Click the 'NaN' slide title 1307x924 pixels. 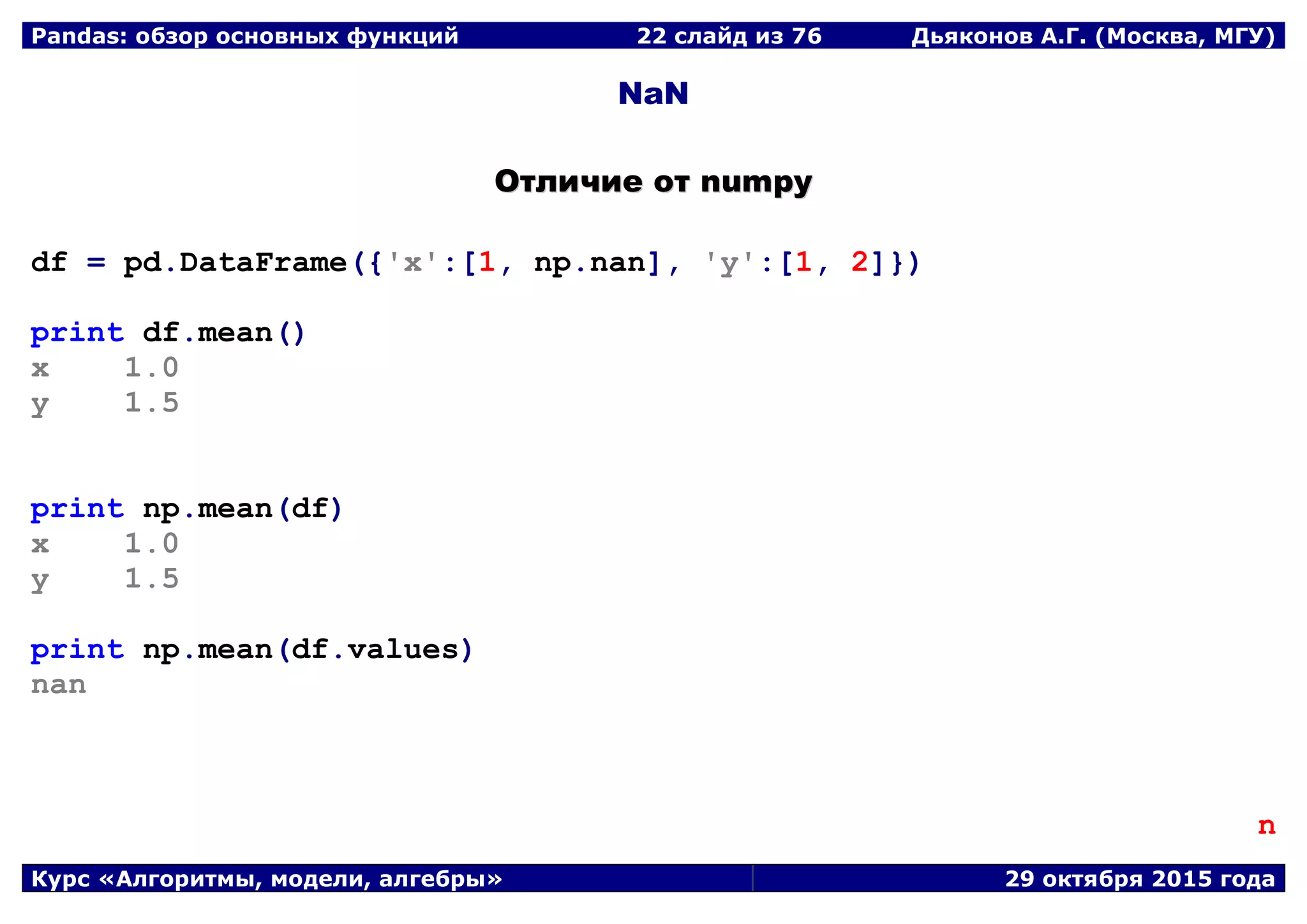(x=653, y=94)
